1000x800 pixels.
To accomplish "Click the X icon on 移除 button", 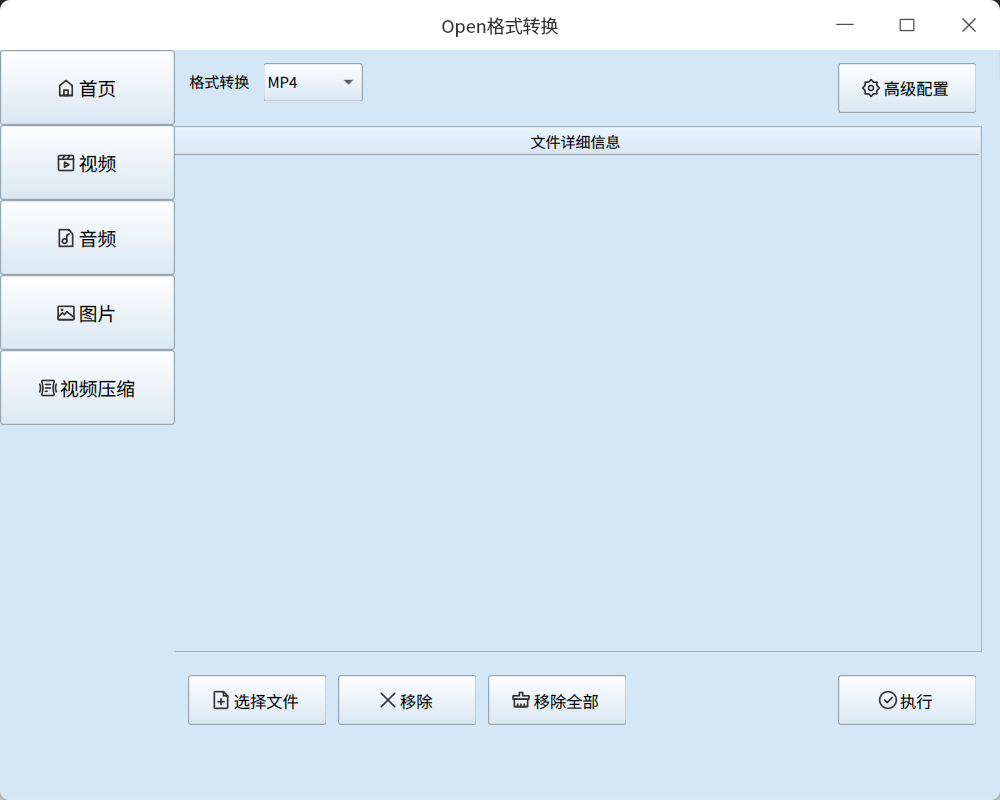I will (387, 700).
